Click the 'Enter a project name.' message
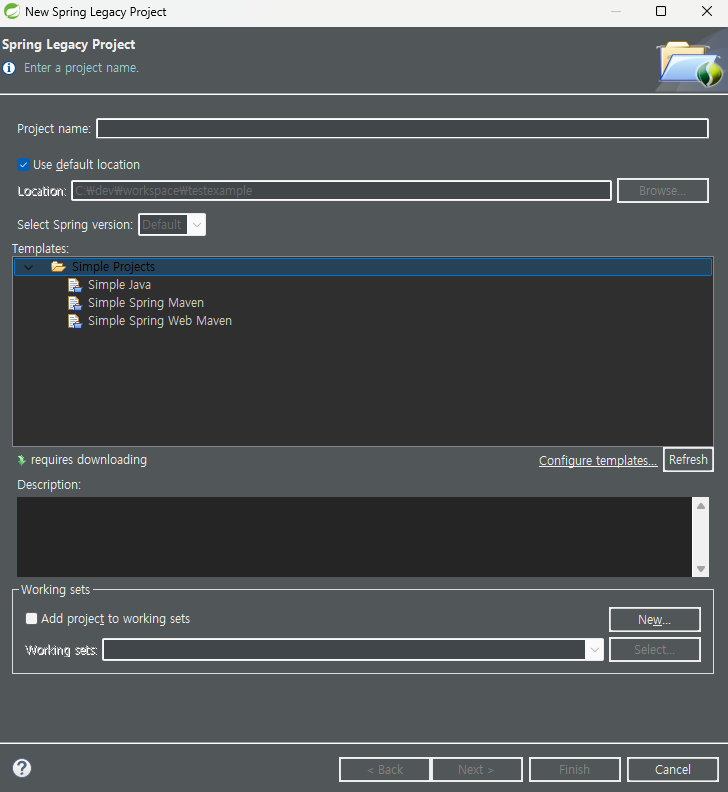The height and width of the screenshot is (792, 728). click(x=81, y=68)
